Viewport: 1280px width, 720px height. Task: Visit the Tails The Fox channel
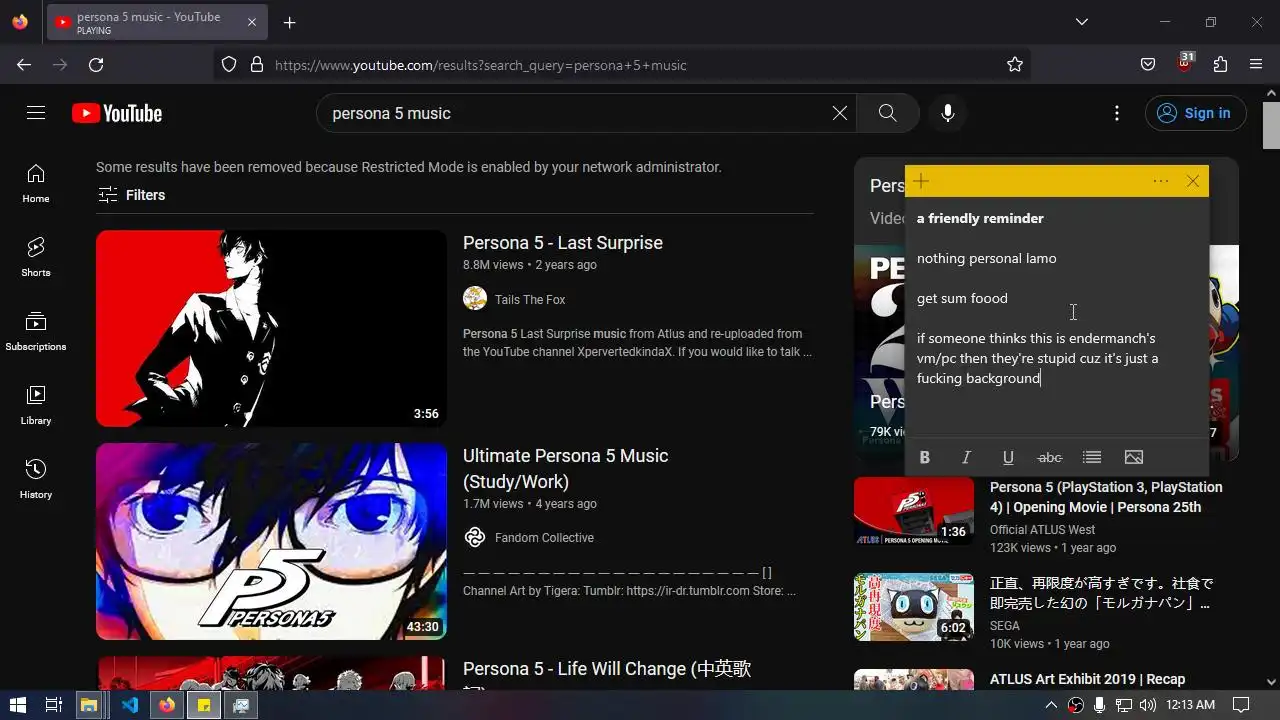click(530, 299)
